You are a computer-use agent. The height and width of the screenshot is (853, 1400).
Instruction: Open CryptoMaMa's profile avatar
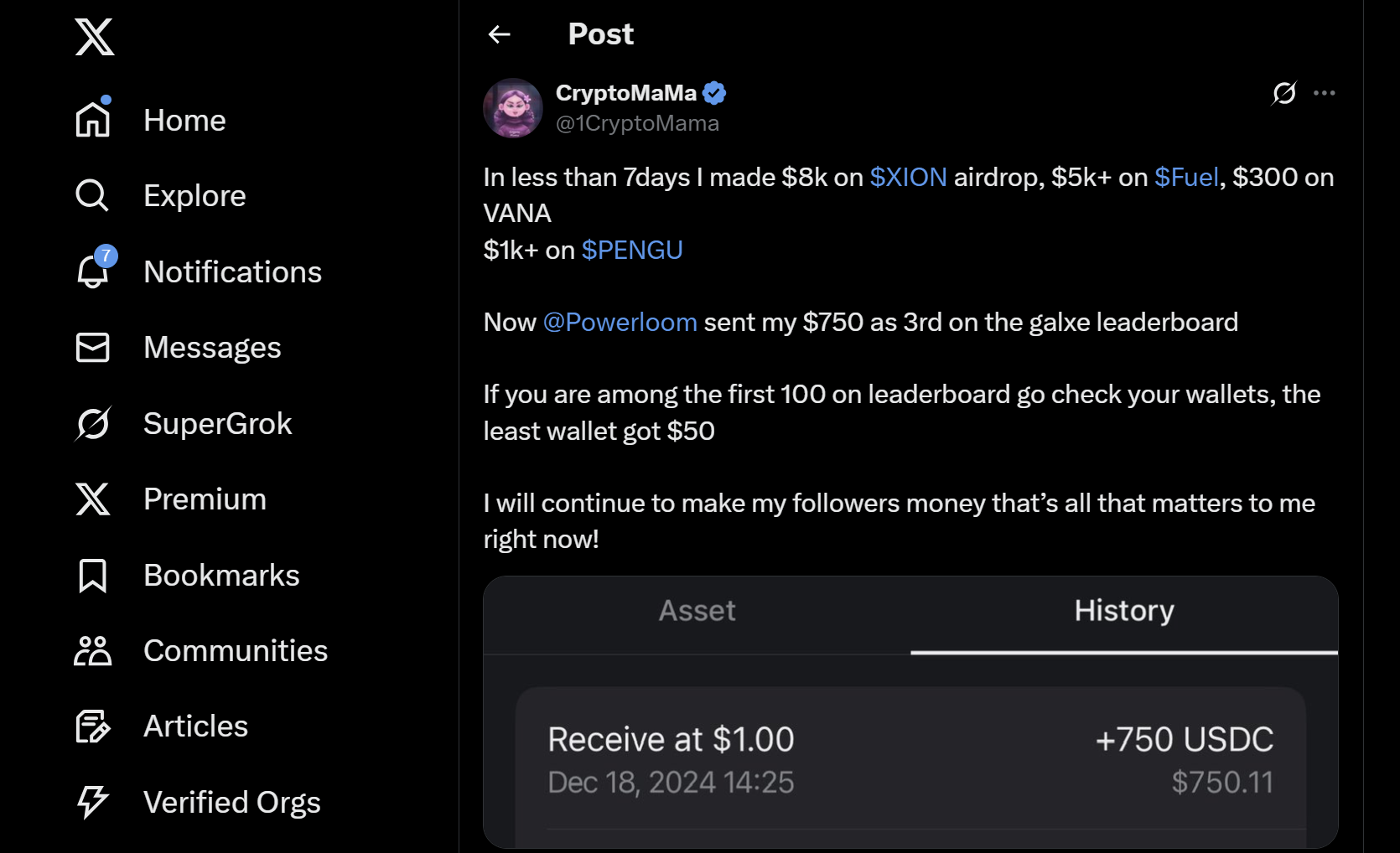click(513, 108)
